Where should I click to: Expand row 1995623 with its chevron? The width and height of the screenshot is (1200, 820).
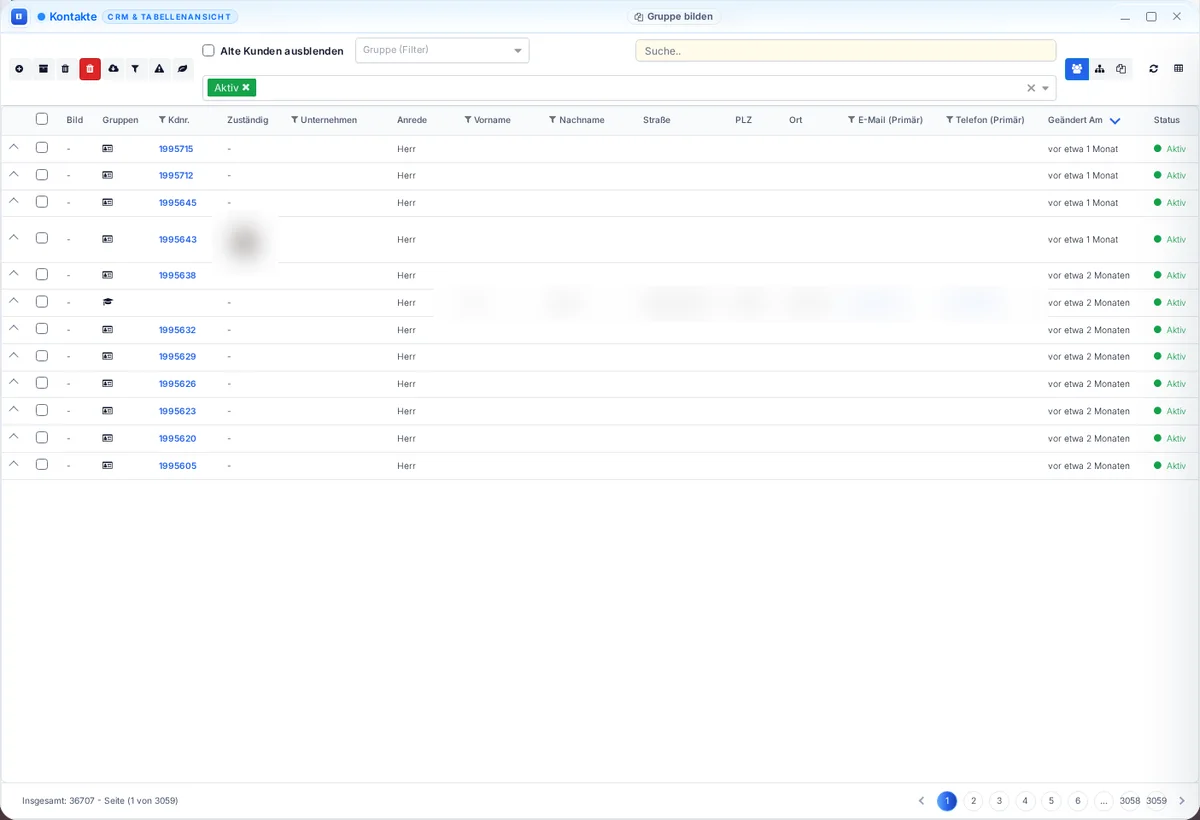14,409
